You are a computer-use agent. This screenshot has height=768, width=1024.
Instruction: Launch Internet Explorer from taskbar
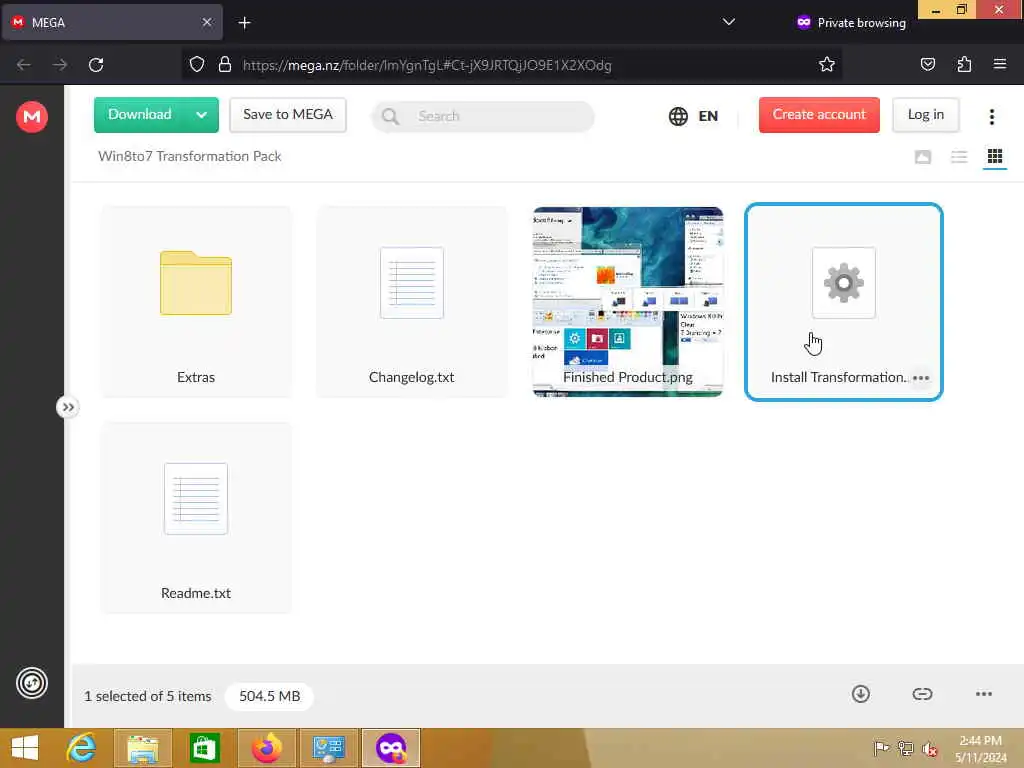(x=81, y=748)
